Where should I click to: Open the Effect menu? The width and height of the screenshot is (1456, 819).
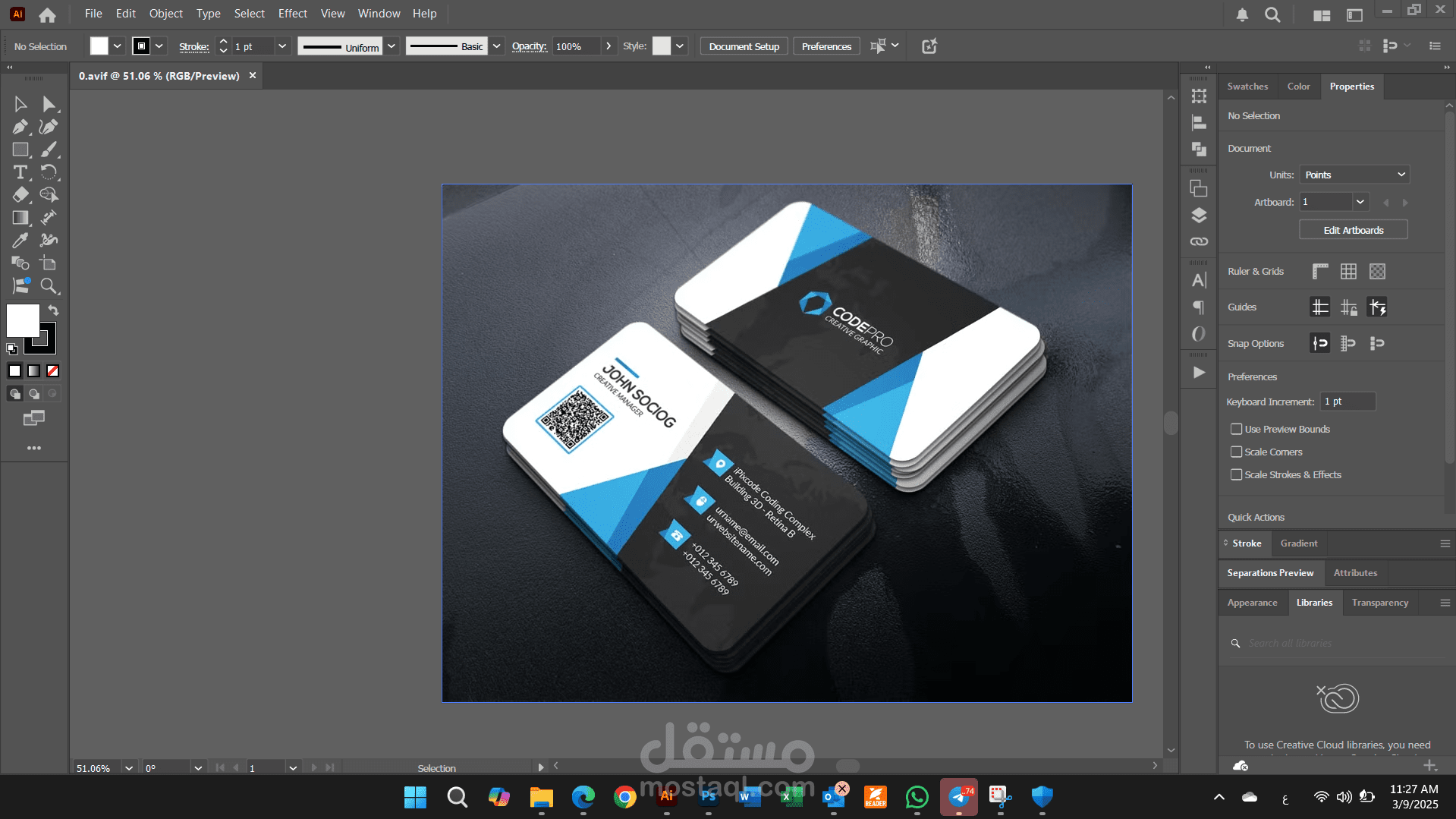pos(292,14)
